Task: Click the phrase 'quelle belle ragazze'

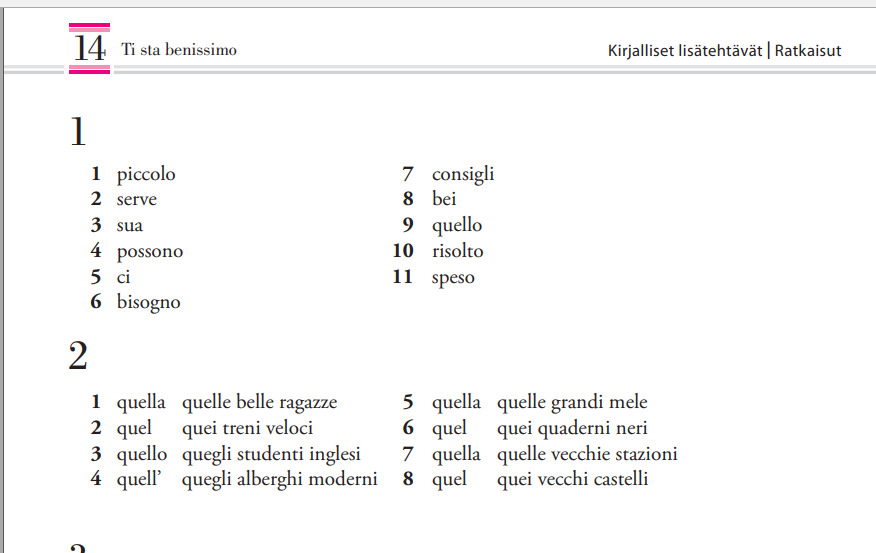Action: tap(260, 402)
